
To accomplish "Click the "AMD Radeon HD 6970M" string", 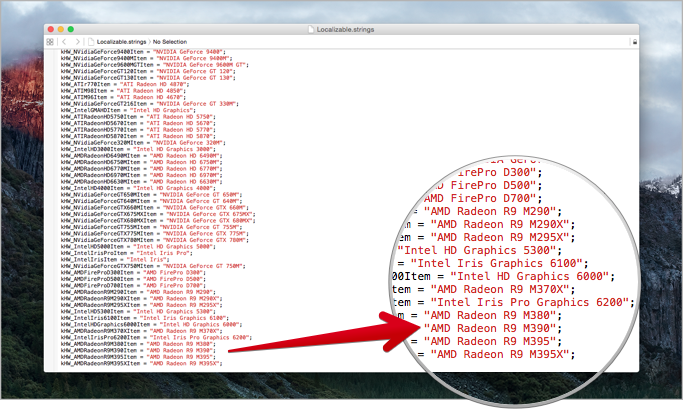I will coord(184,176).
